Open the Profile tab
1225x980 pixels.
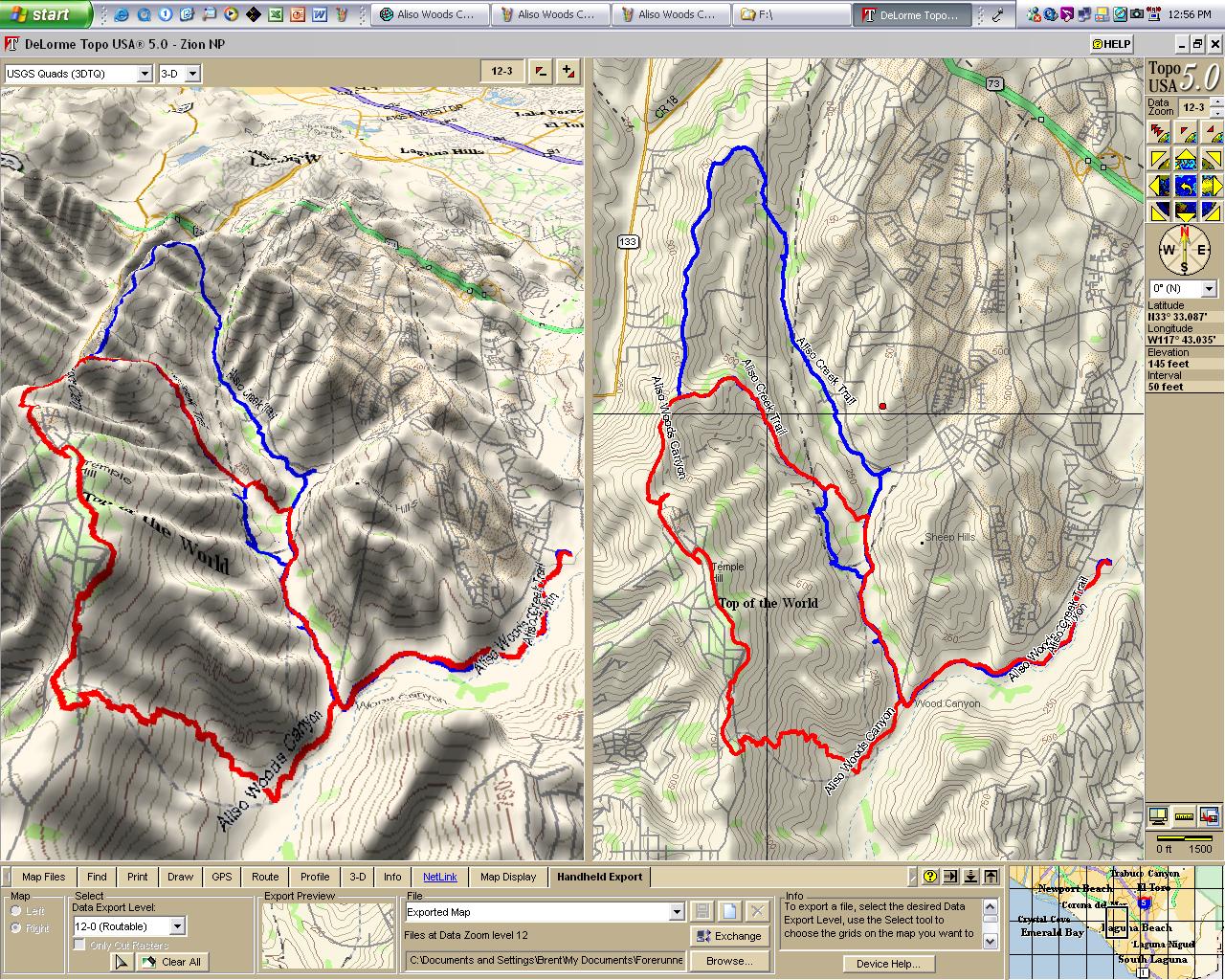point(315,877)
